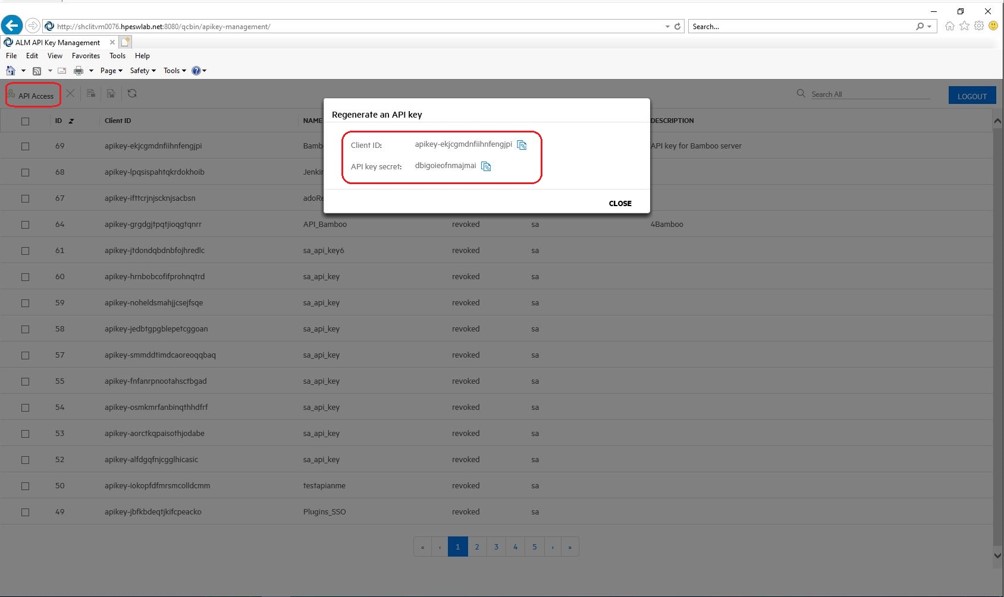Click the LOGOUT button

point(970,94)
